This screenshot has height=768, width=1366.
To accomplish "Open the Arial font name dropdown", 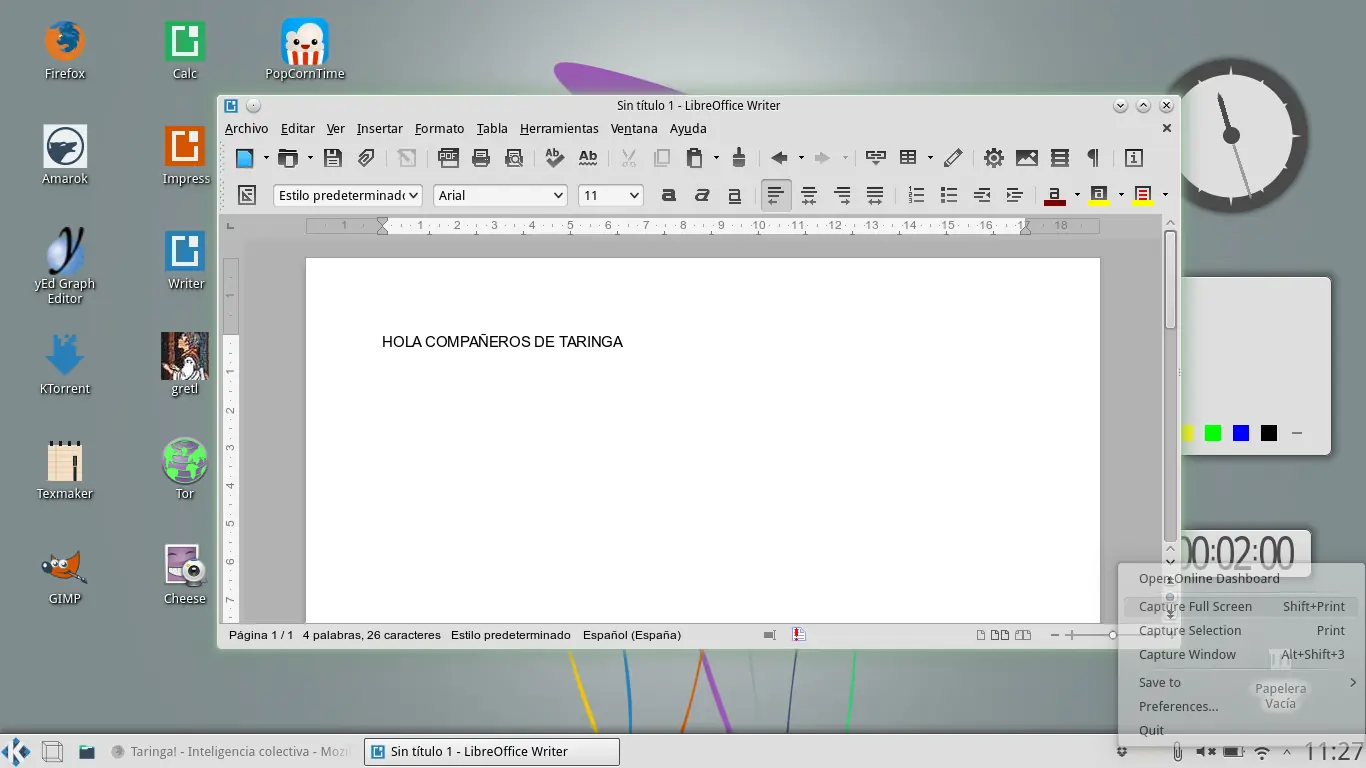I will [558, 196].
